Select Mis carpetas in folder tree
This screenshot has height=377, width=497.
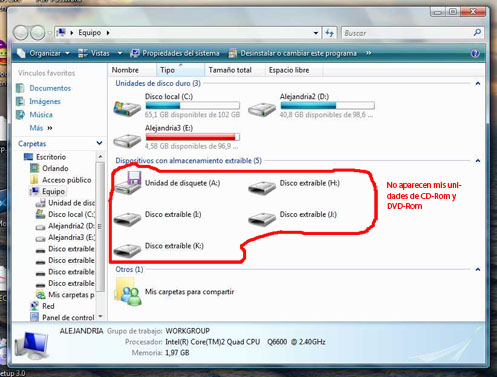[x=71, y=295]
